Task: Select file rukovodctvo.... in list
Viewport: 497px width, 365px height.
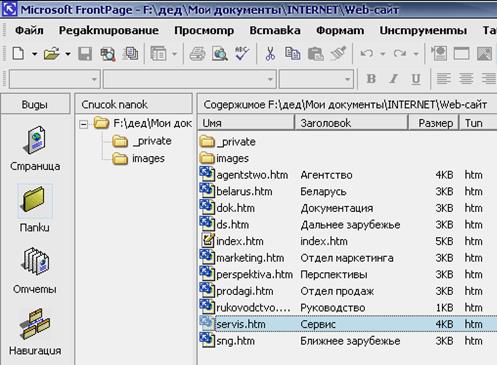Action: (x=245, y=308)
